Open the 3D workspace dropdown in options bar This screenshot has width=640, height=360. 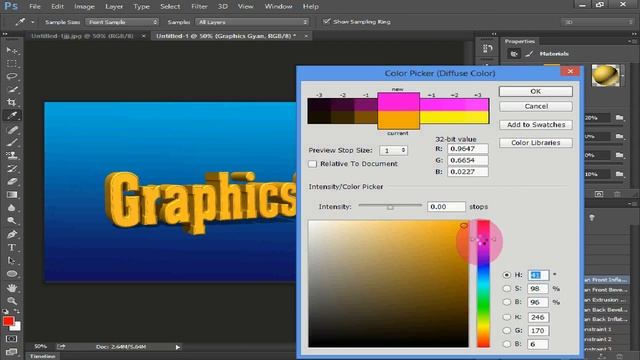click(598, 22)
